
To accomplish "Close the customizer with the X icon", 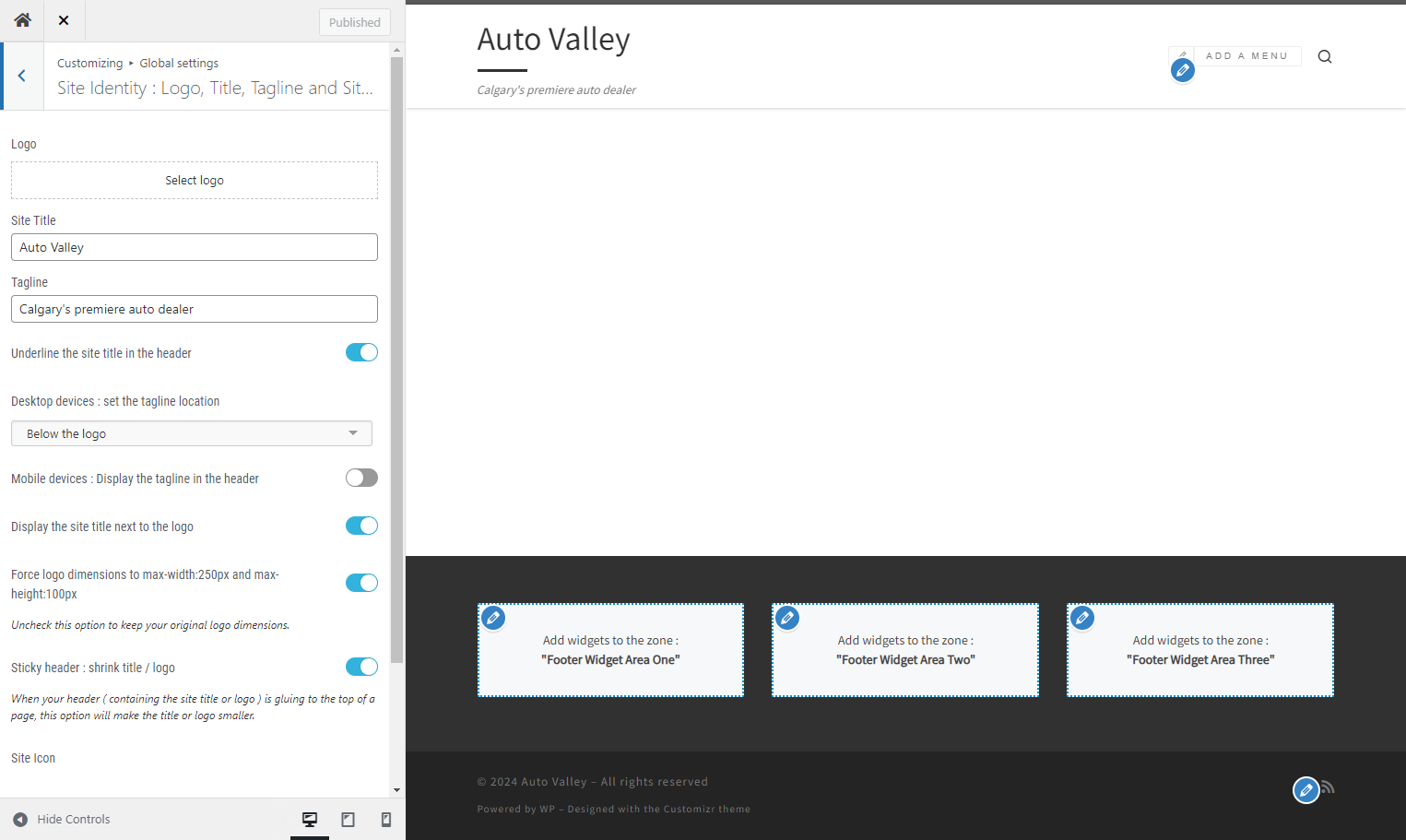I will click(x=64, y=20).
